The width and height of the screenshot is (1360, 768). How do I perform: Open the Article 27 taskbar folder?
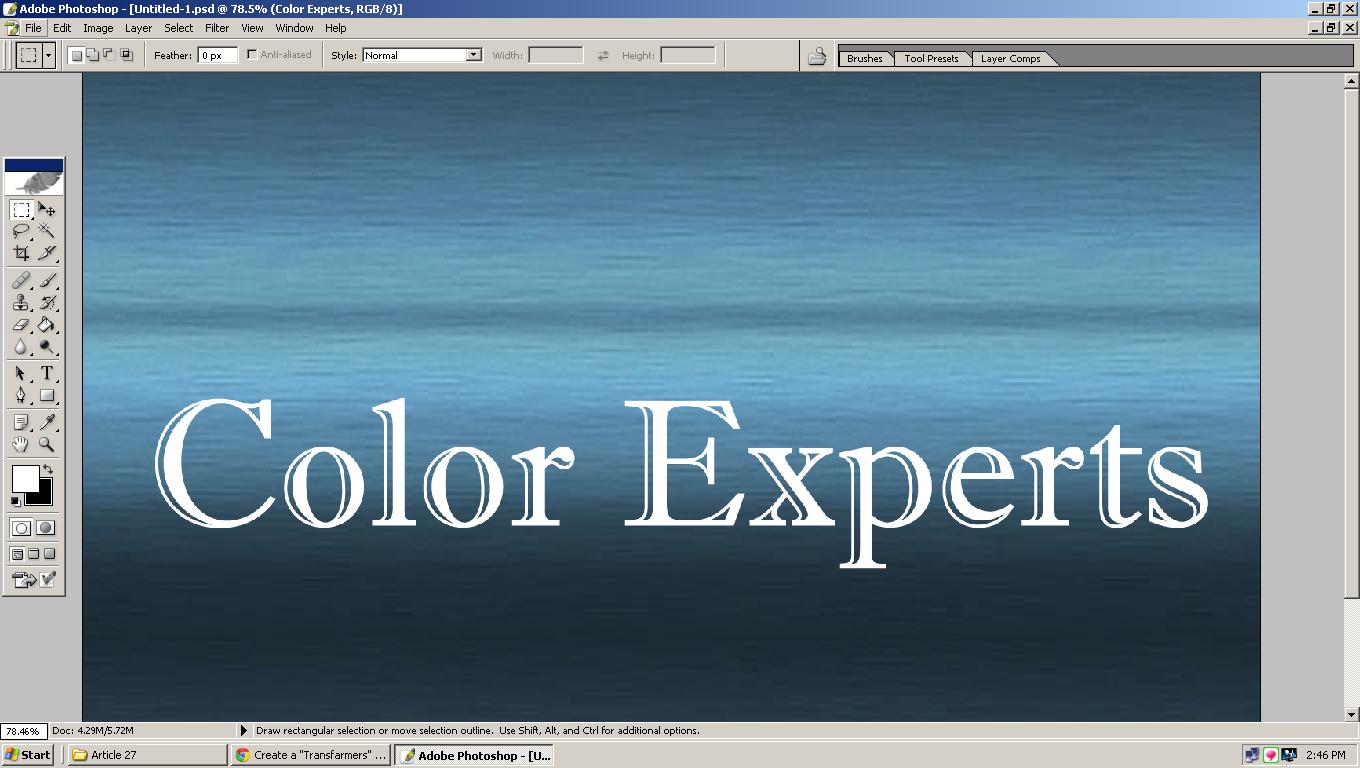(x=145, y=755)
